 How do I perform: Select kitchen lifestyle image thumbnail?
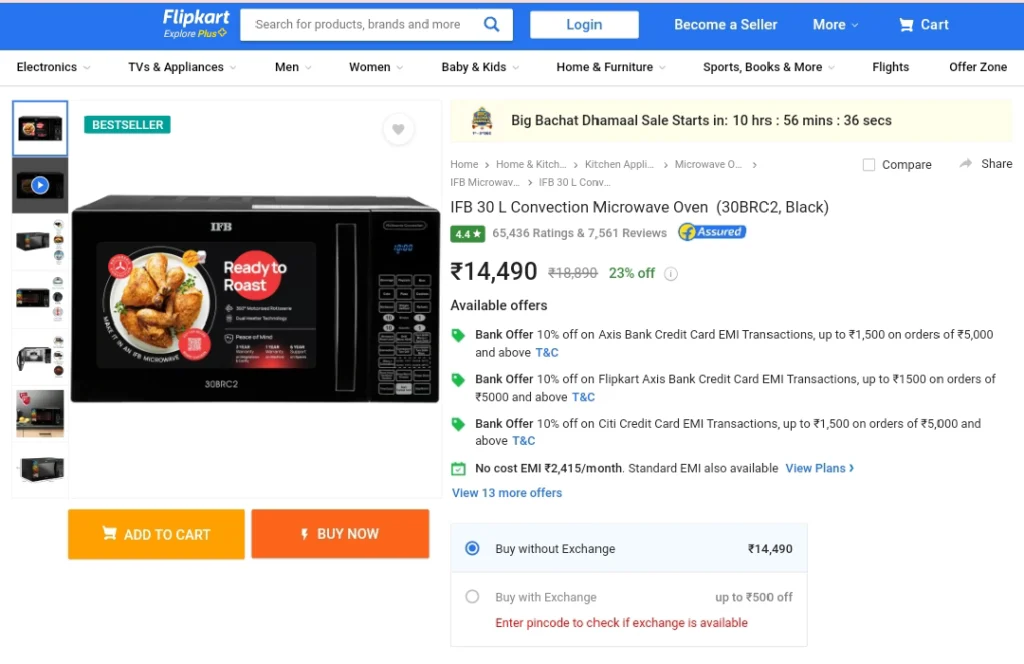(x=40, y=413)
